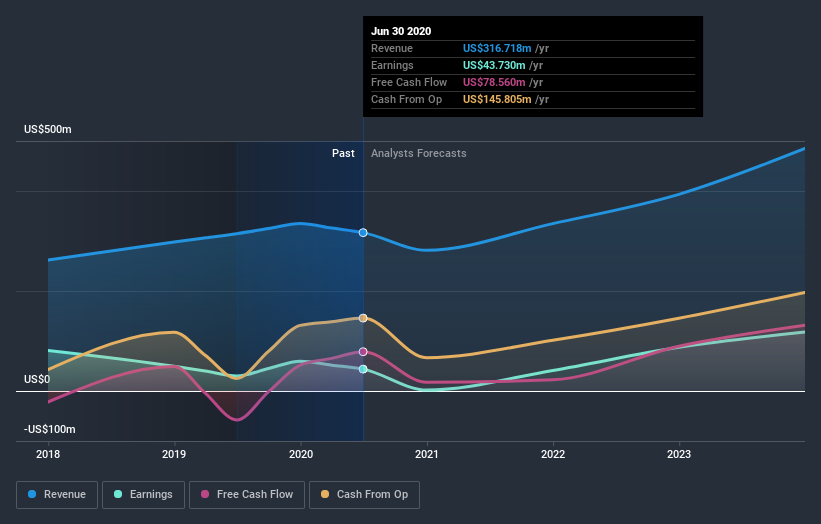Click the Revenue data point marker on the blue line
821x524 pixels.
pyautogui.click(x=363, y=232)
